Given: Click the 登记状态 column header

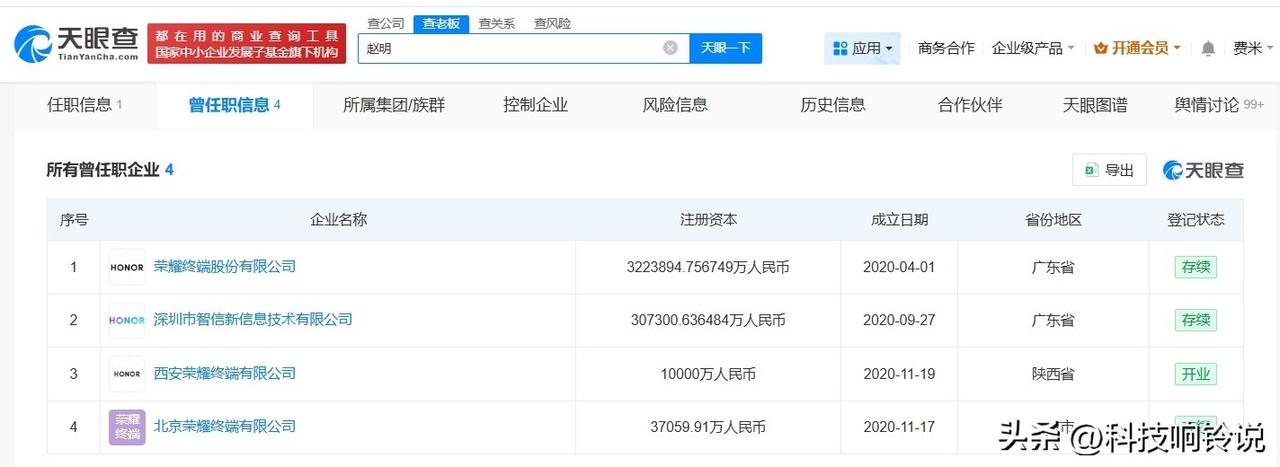Looking at the screenshot, I should click(1196, 220).
